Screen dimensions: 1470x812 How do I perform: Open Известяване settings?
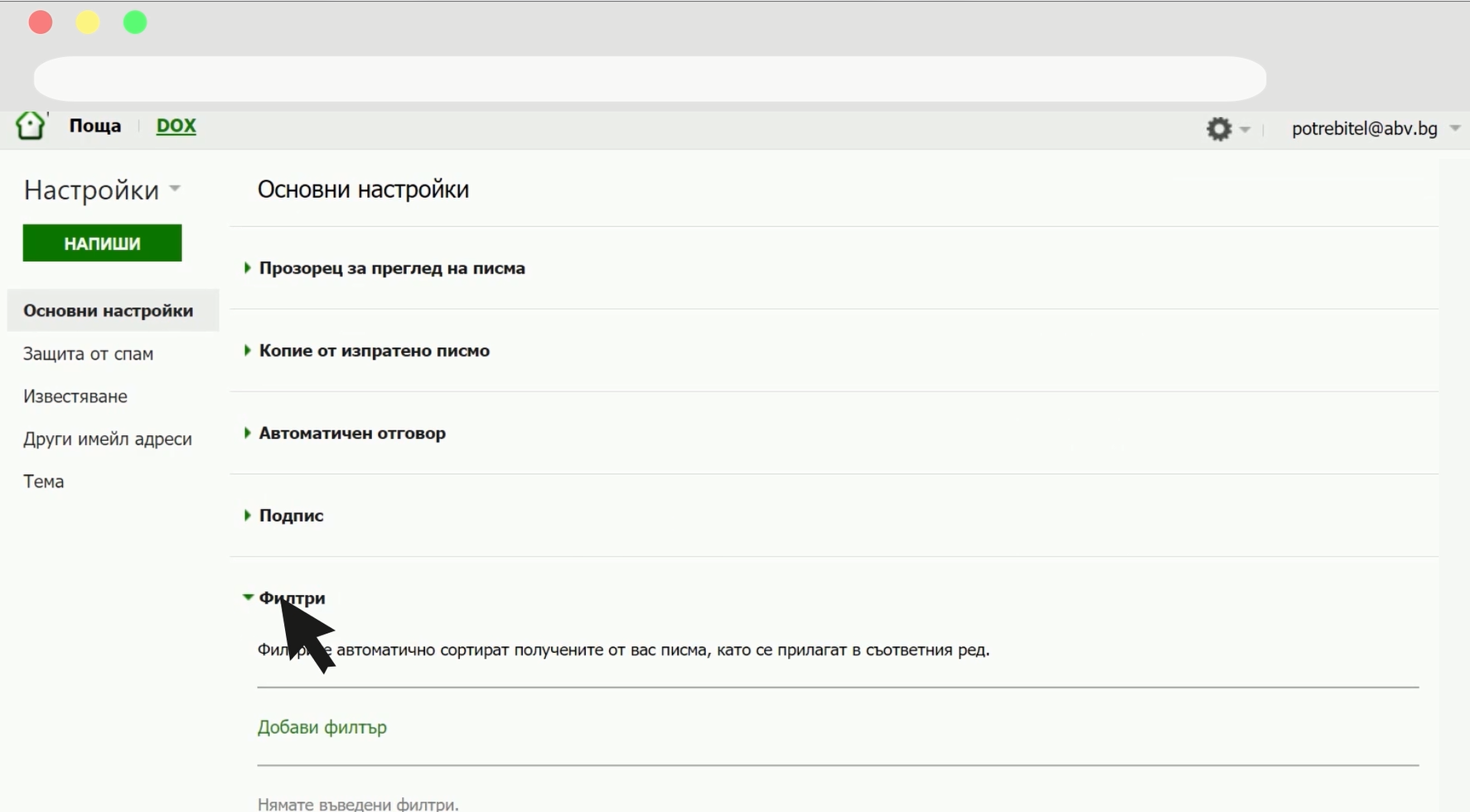click(x=75, y=396)
